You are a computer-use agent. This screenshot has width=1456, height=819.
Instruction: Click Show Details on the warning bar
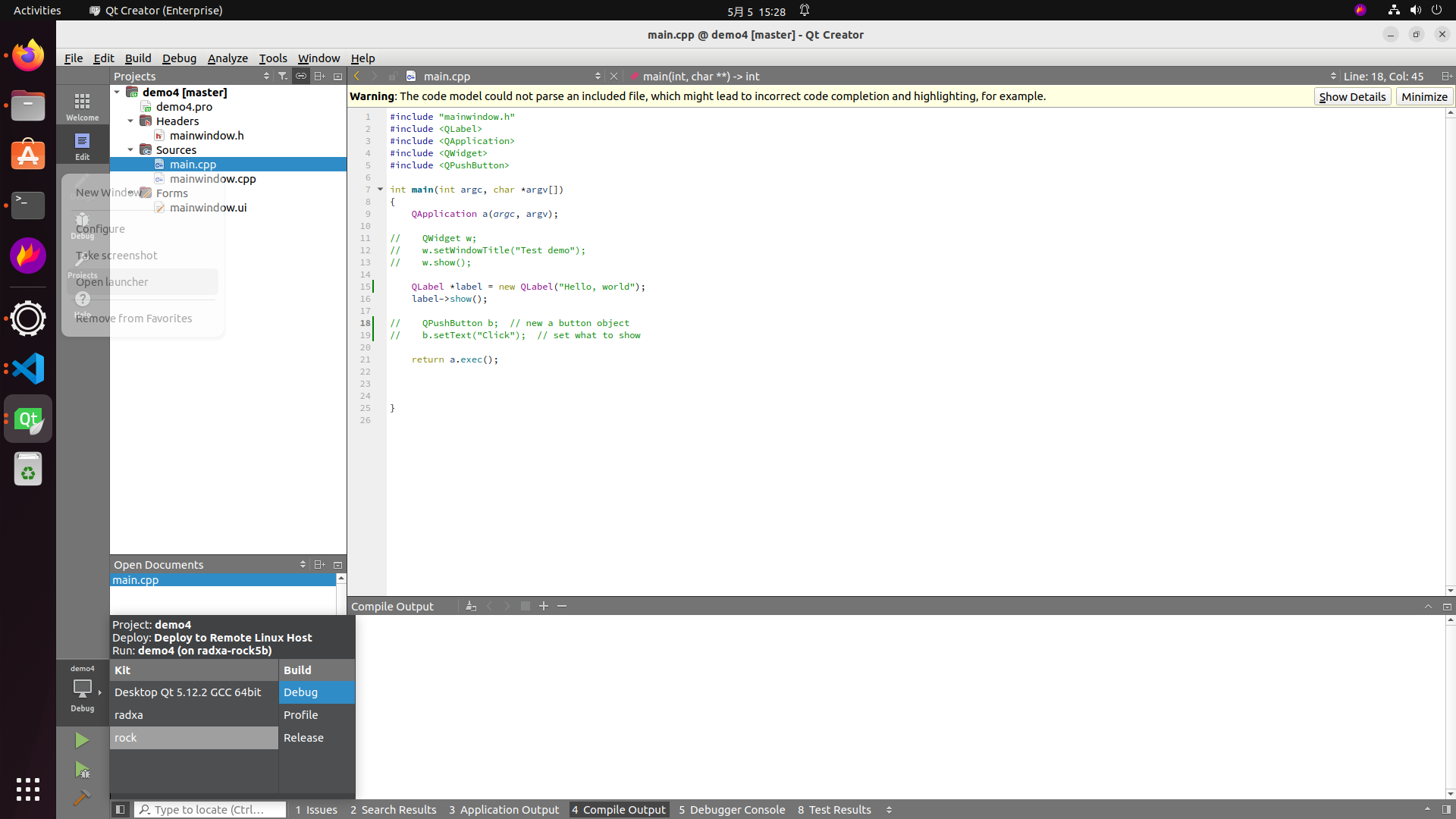click(1352, 96)
